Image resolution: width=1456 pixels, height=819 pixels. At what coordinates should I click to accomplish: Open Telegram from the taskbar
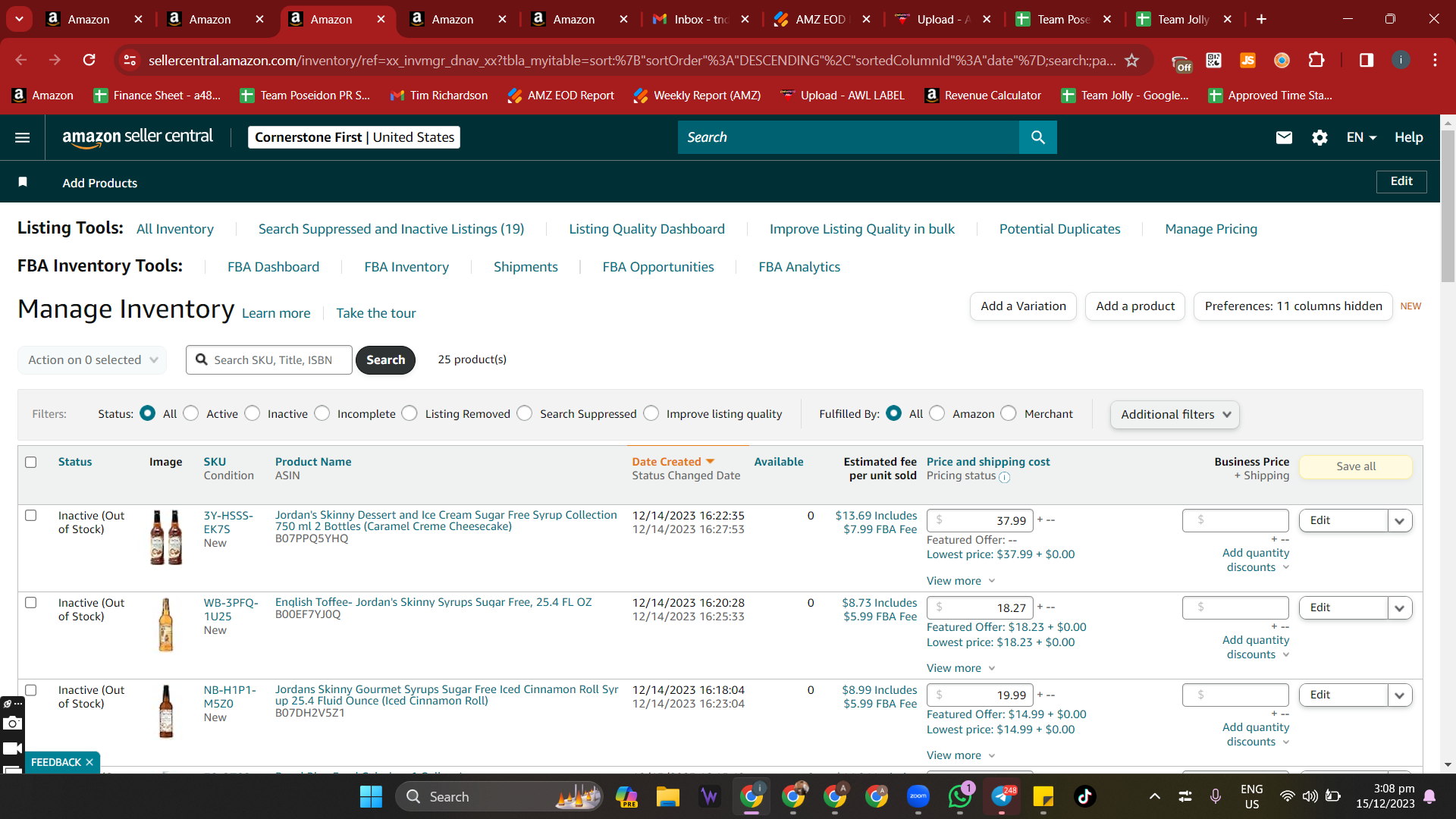point(1002,797)
